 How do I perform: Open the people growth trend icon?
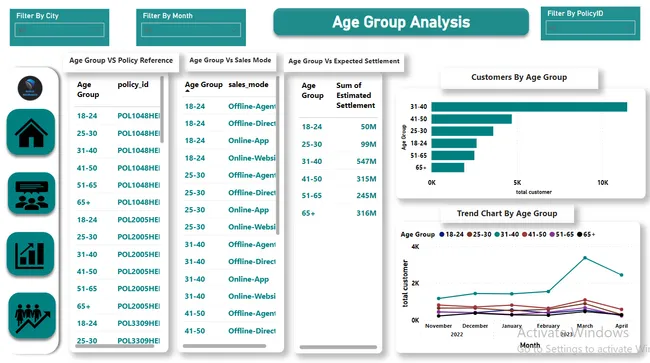pyautogui.click(x=32, y=316)
